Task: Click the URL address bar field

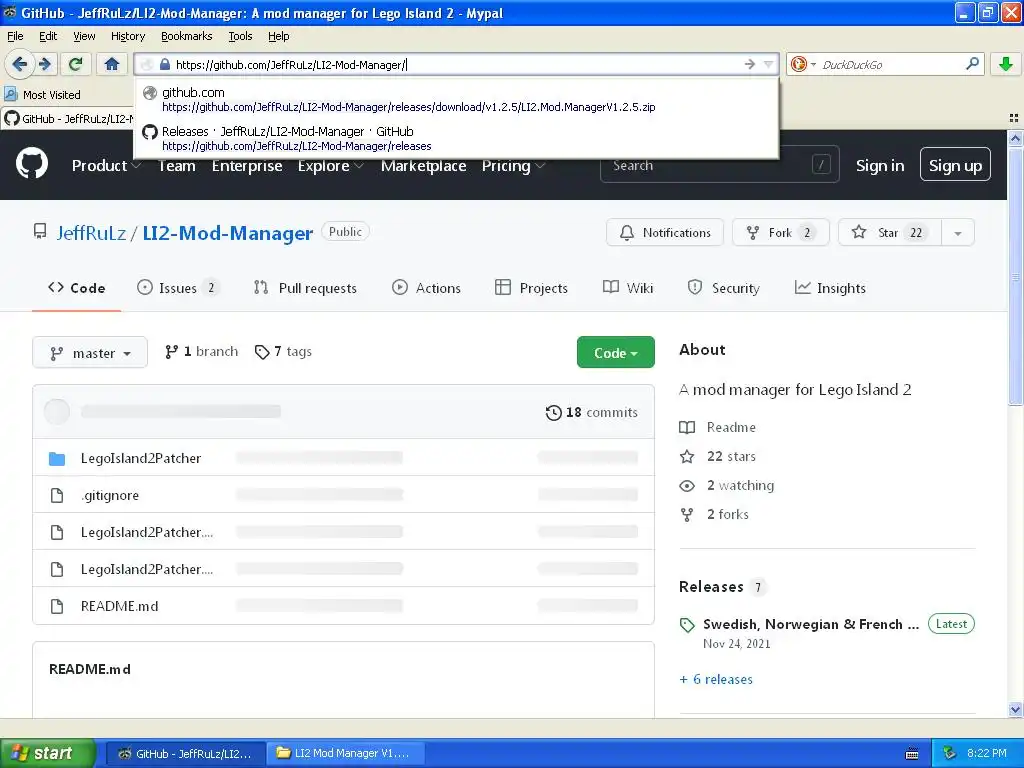Action: pyautogui.click(x=457, y=64)
